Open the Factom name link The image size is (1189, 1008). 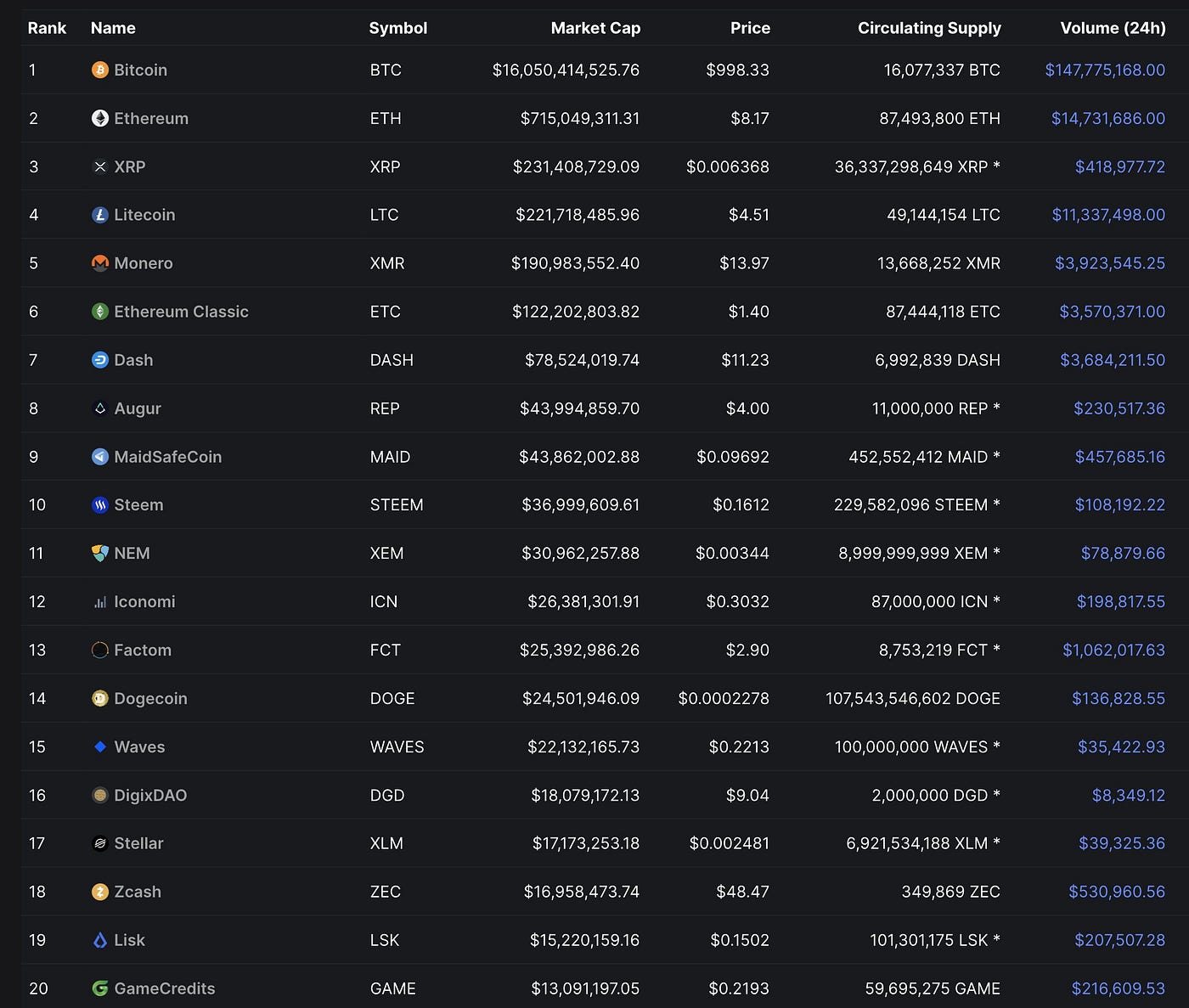[x=143, y=650]
